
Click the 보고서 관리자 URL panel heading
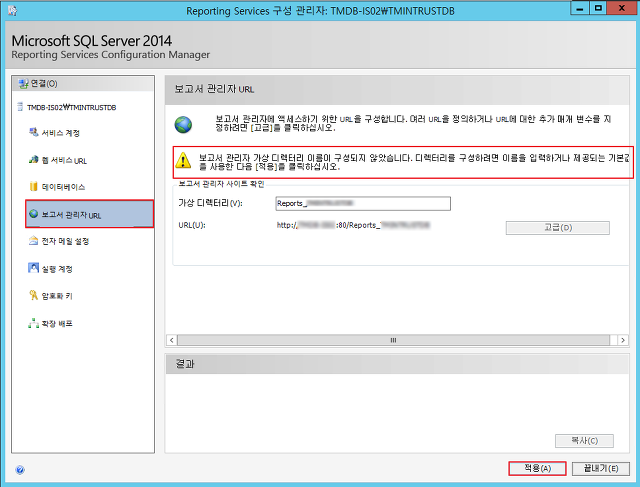coord(214,89)
